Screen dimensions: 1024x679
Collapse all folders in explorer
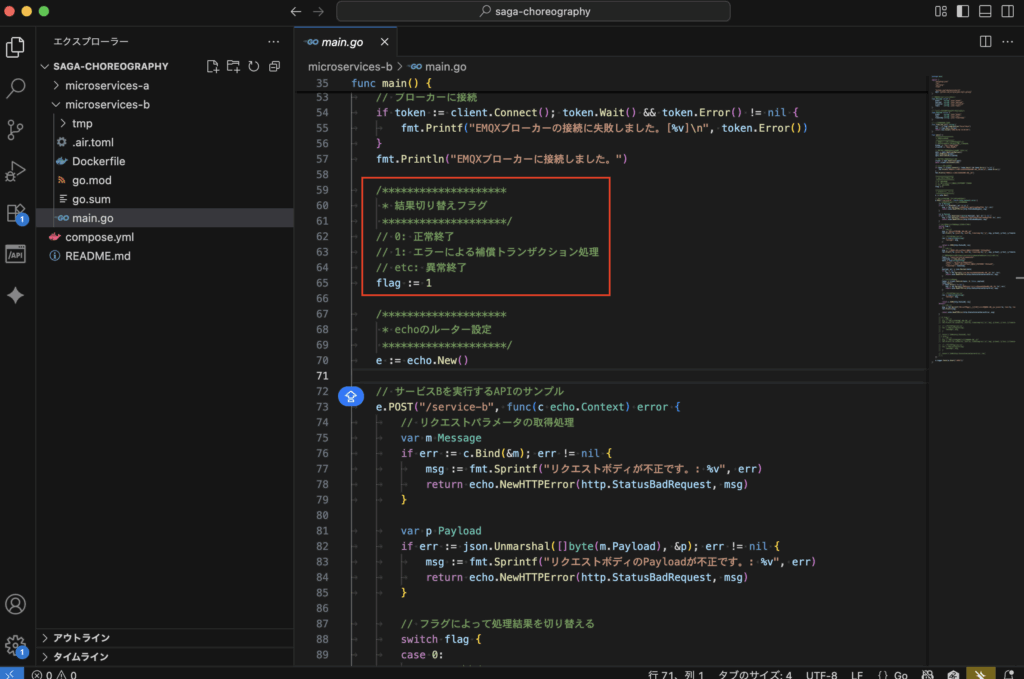click(x=274, y=66)
